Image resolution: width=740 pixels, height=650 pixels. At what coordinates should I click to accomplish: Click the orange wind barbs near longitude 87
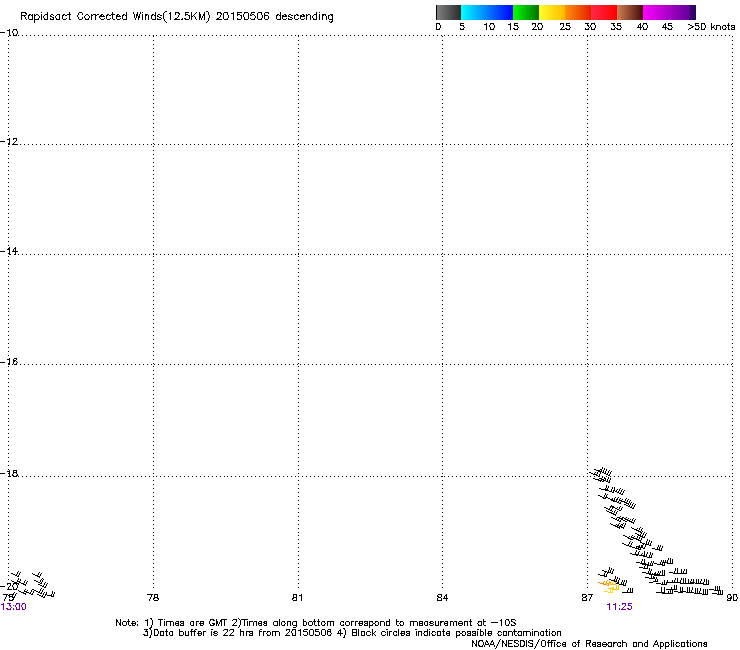pyautogui.click(x=609, y=587)
